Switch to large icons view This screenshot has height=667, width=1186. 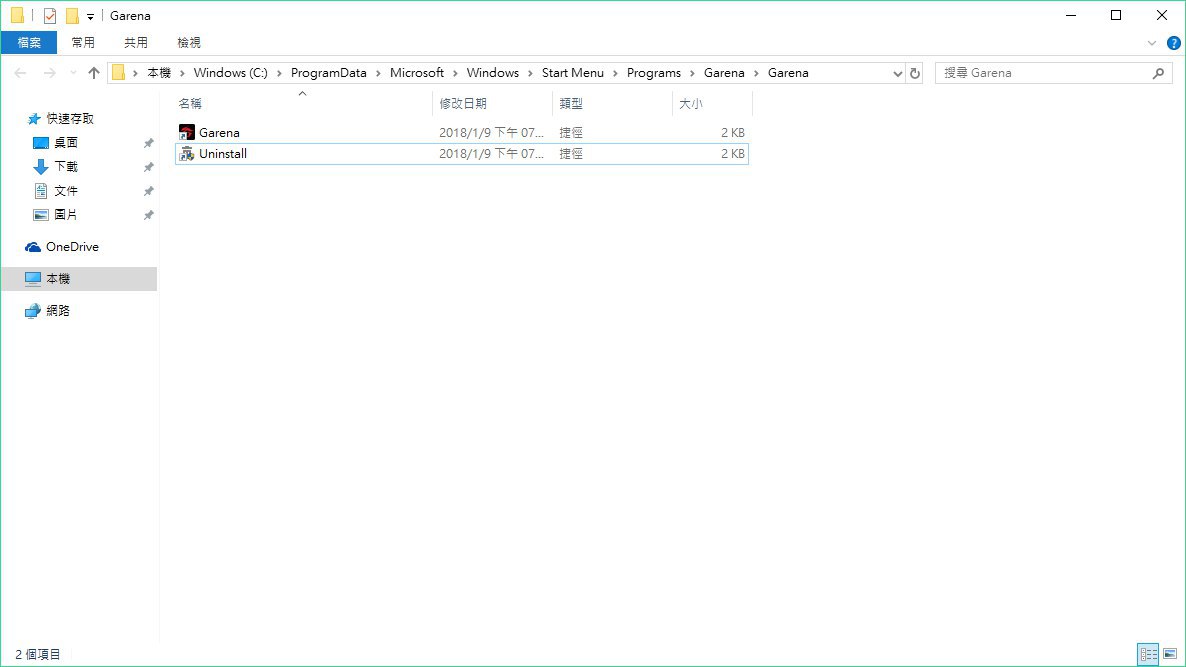coord(1169,654)
